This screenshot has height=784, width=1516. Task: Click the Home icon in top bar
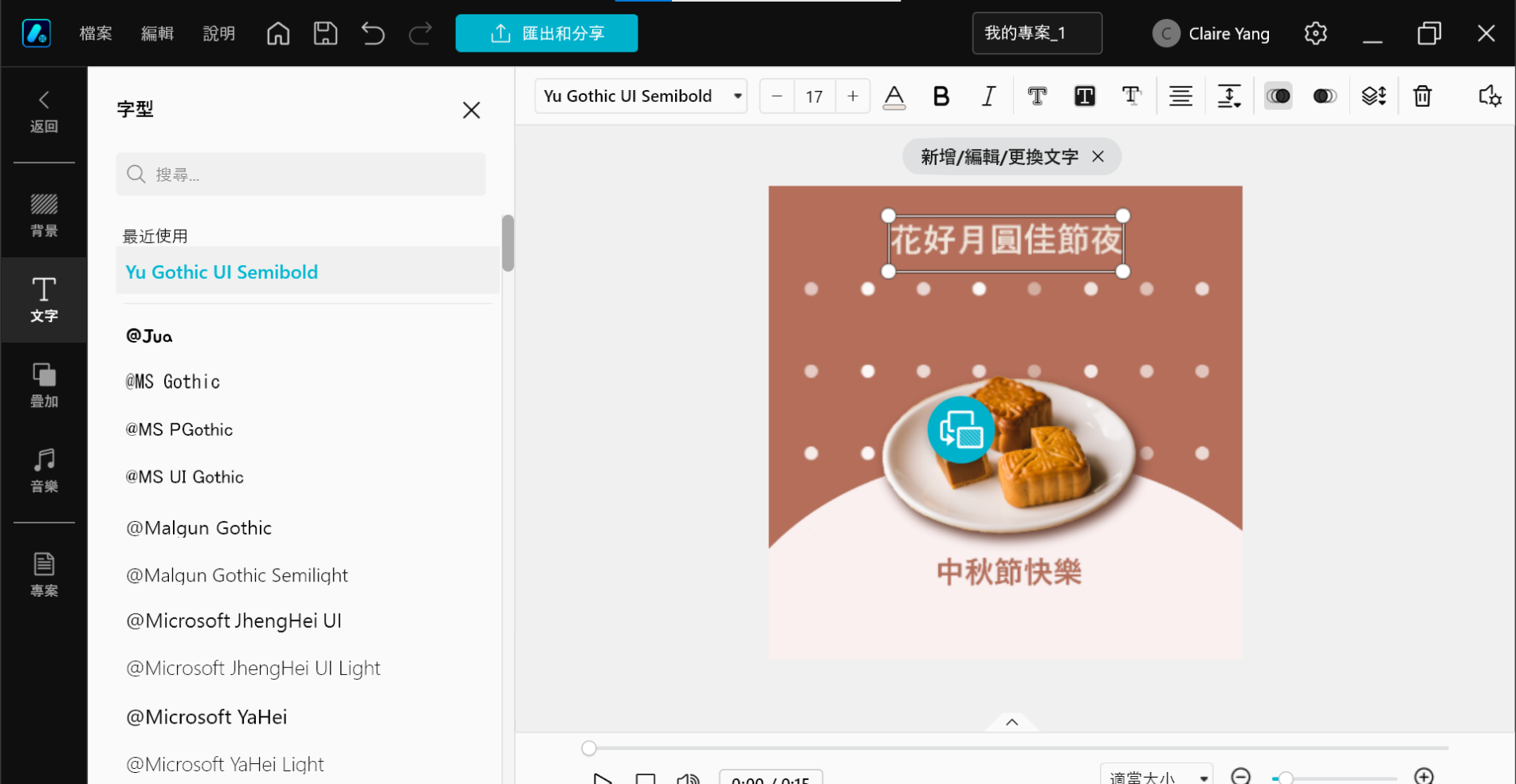[278, 33]
